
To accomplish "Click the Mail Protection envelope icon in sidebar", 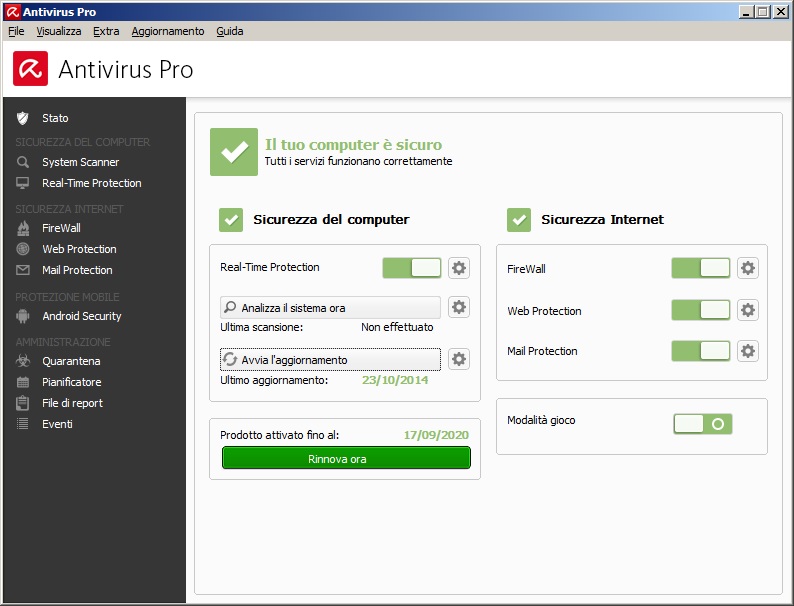I will coord(23,270).
